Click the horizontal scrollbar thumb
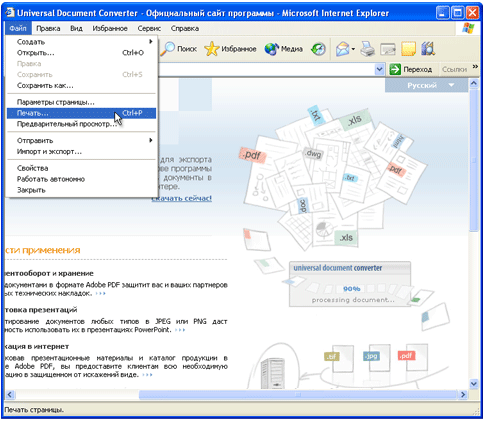 coord(298,395)
